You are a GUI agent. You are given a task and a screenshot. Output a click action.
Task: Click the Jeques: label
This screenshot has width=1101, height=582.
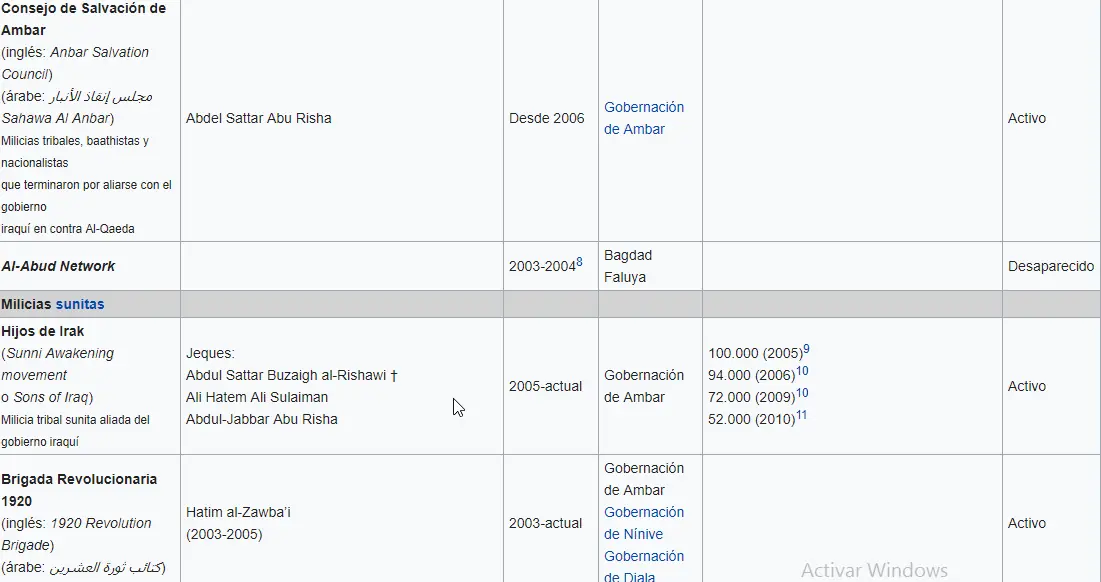211,353
